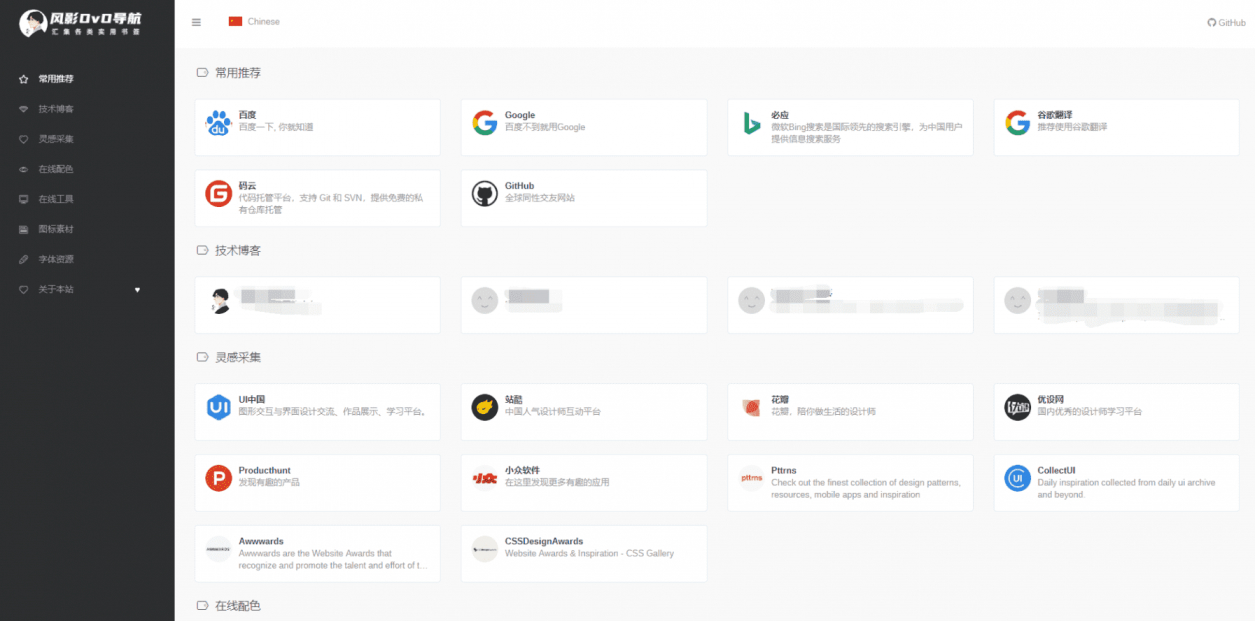Select the UI中国 logo icon

coord(218,406)
